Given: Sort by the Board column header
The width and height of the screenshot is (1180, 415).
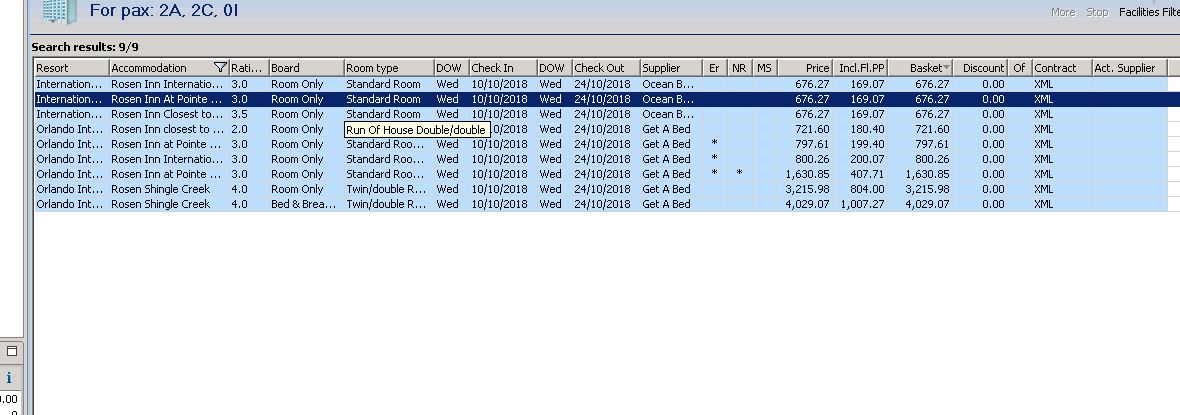Looking at the screenshot, I should [x=306, y=68].
